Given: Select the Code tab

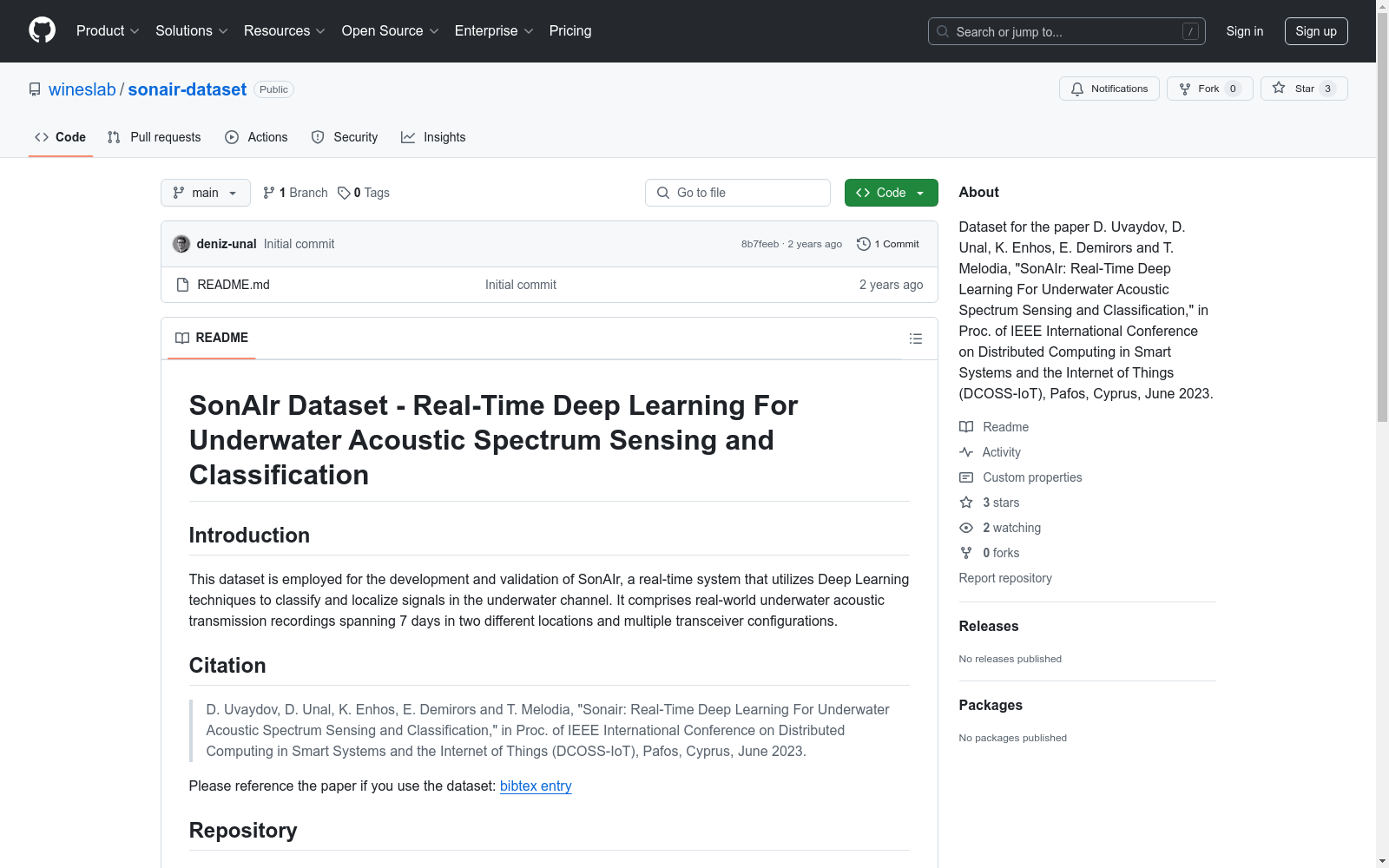Looking at the screenshot, I should tap(61, 137).
